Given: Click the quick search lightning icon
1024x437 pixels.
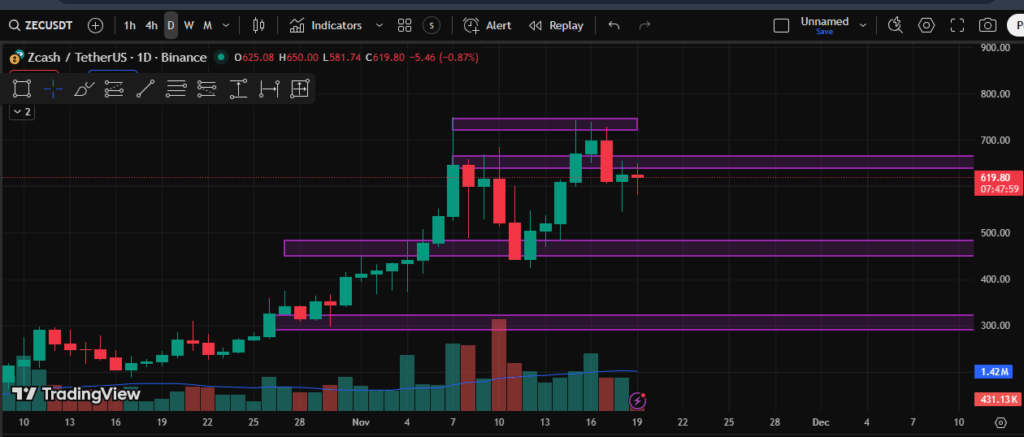Looking at the screenshot, I should 895,25.
